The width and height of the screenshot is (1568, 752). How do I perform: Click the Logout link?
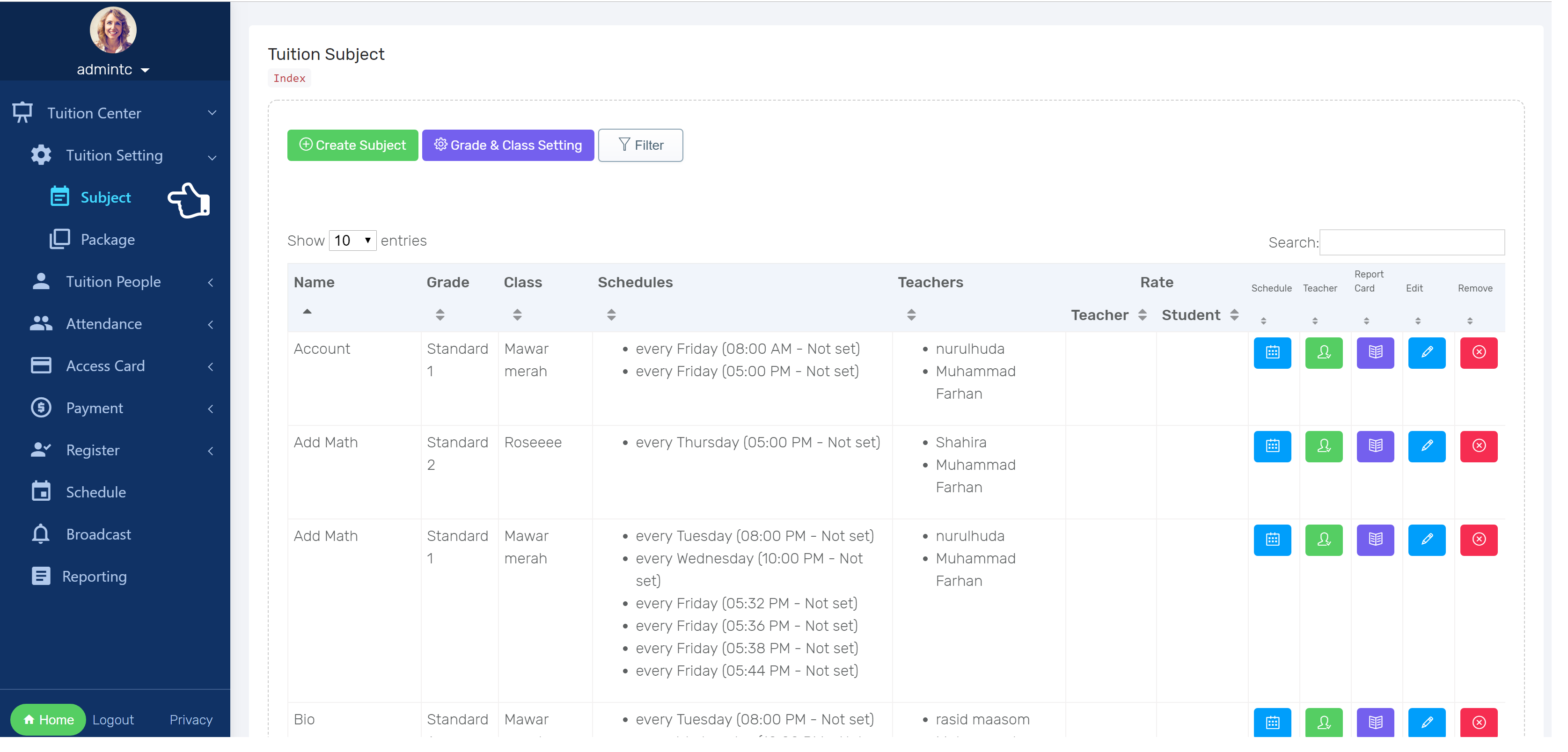113,720
